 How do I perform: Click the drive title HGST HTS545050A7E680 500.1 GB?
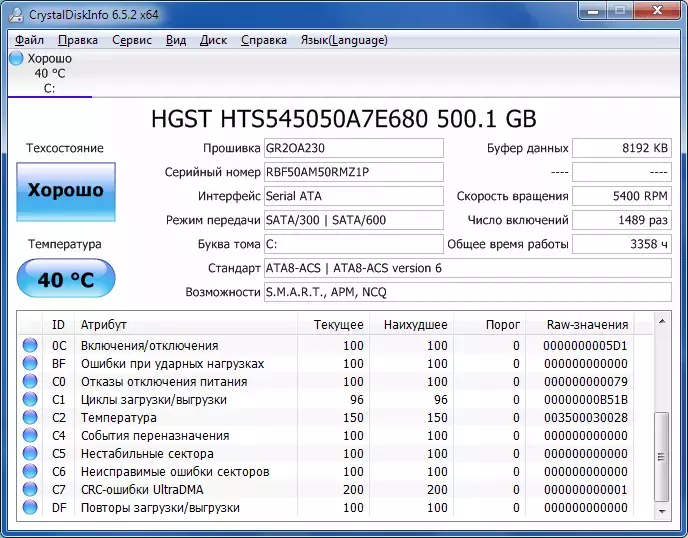(x=344, y=118)
